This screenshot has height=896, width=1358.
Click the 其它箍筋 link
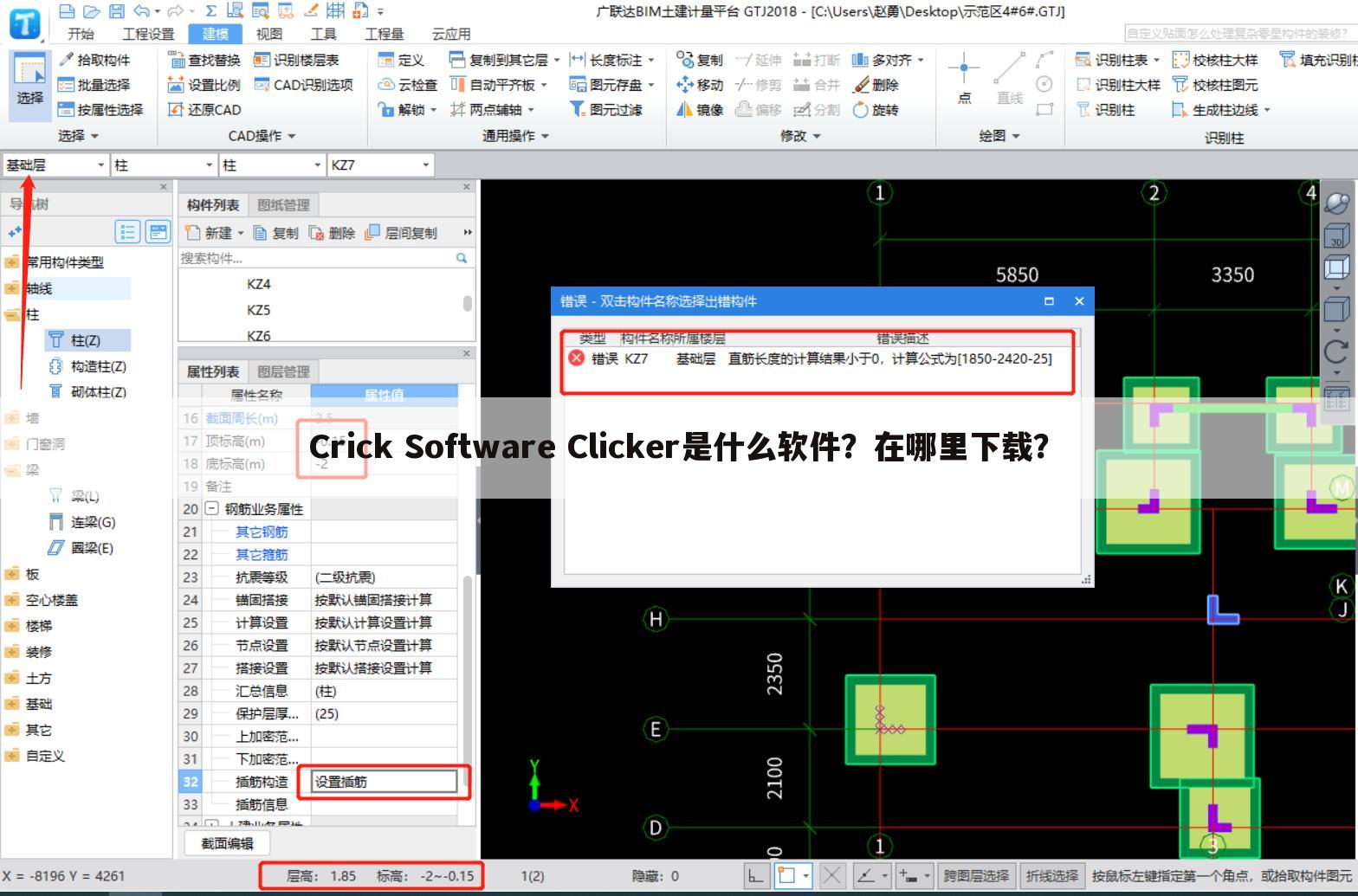click(x=262, y=554)
